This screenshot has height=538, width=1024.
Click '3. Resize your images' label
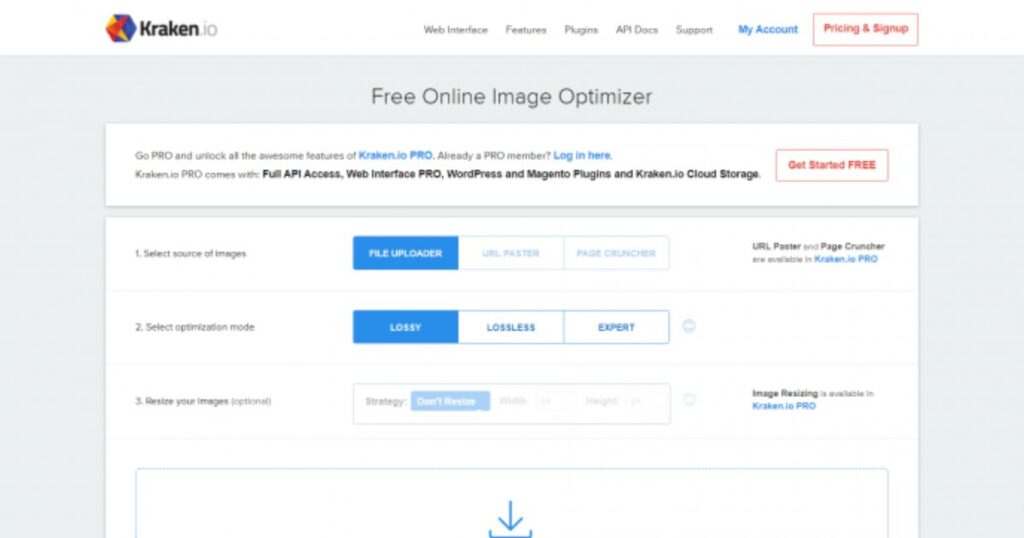[182, 401]
